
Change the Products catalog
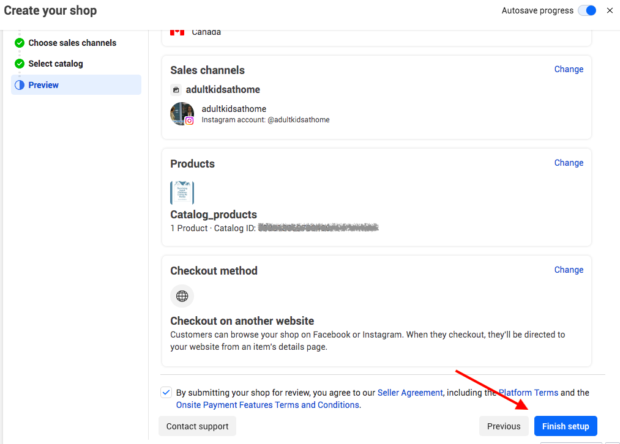[x=568, y=163]
